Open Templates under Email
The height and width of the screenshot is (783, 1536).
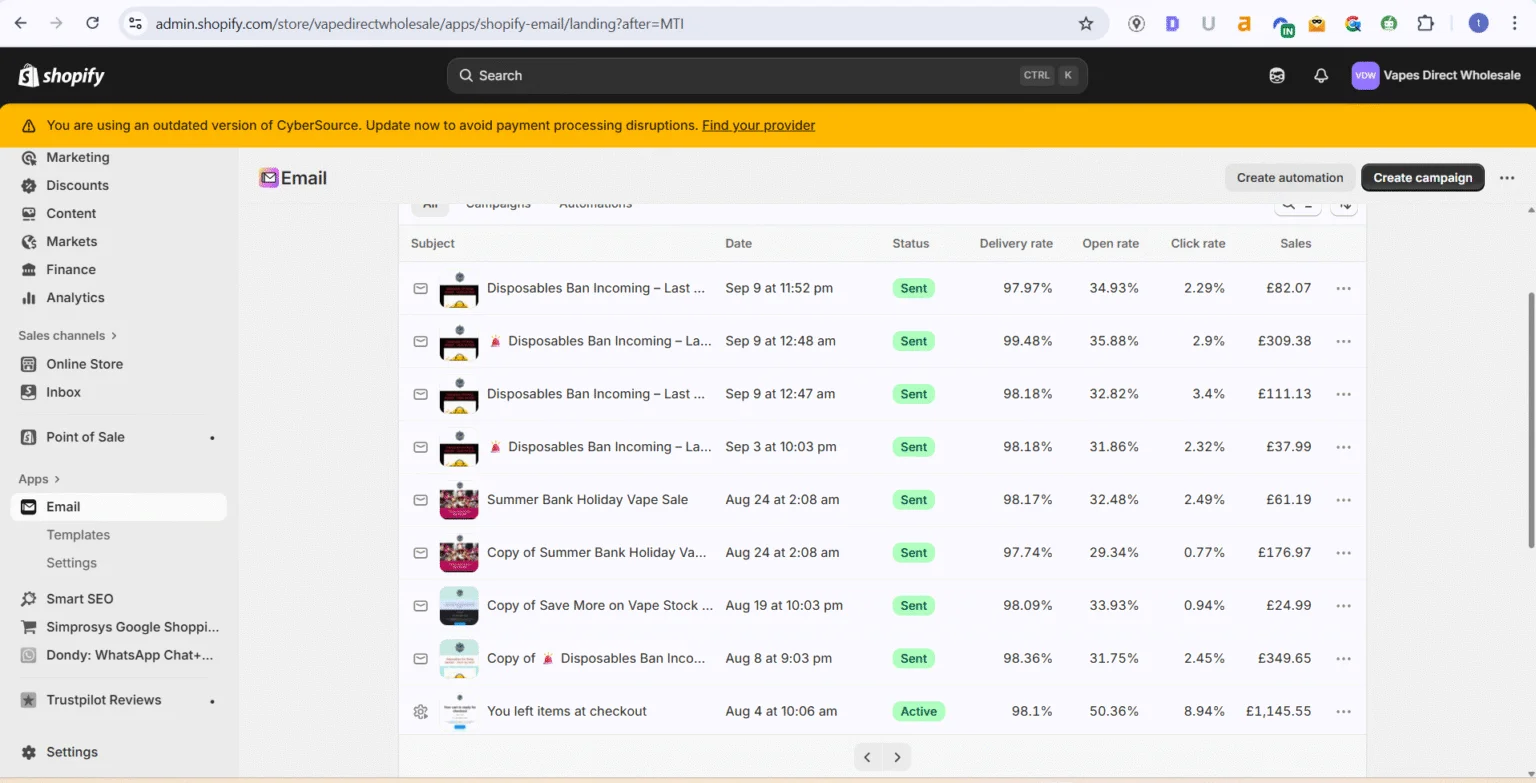pyautogui.click(x=78, y=535)
